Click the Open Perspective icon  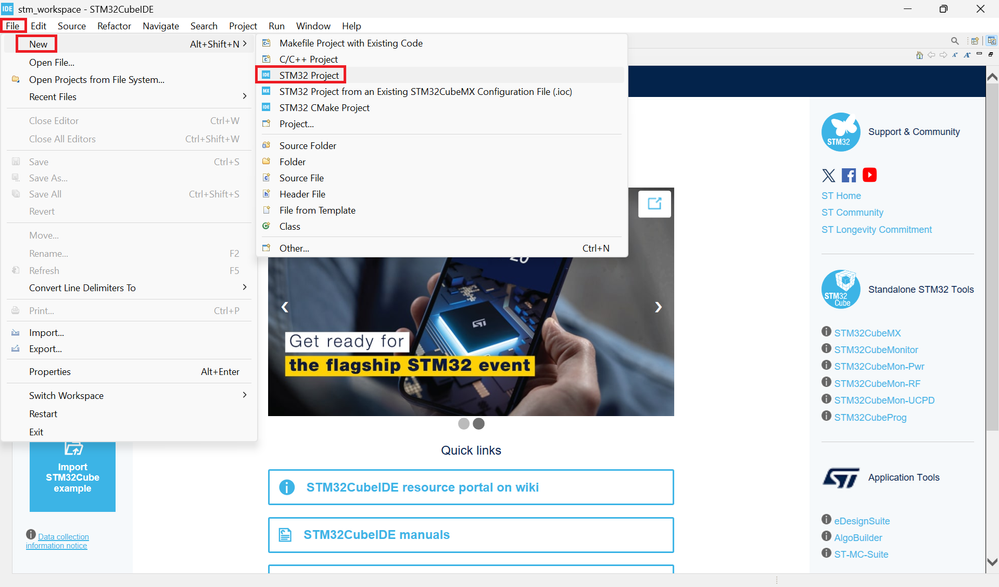[x=975, y=41]
